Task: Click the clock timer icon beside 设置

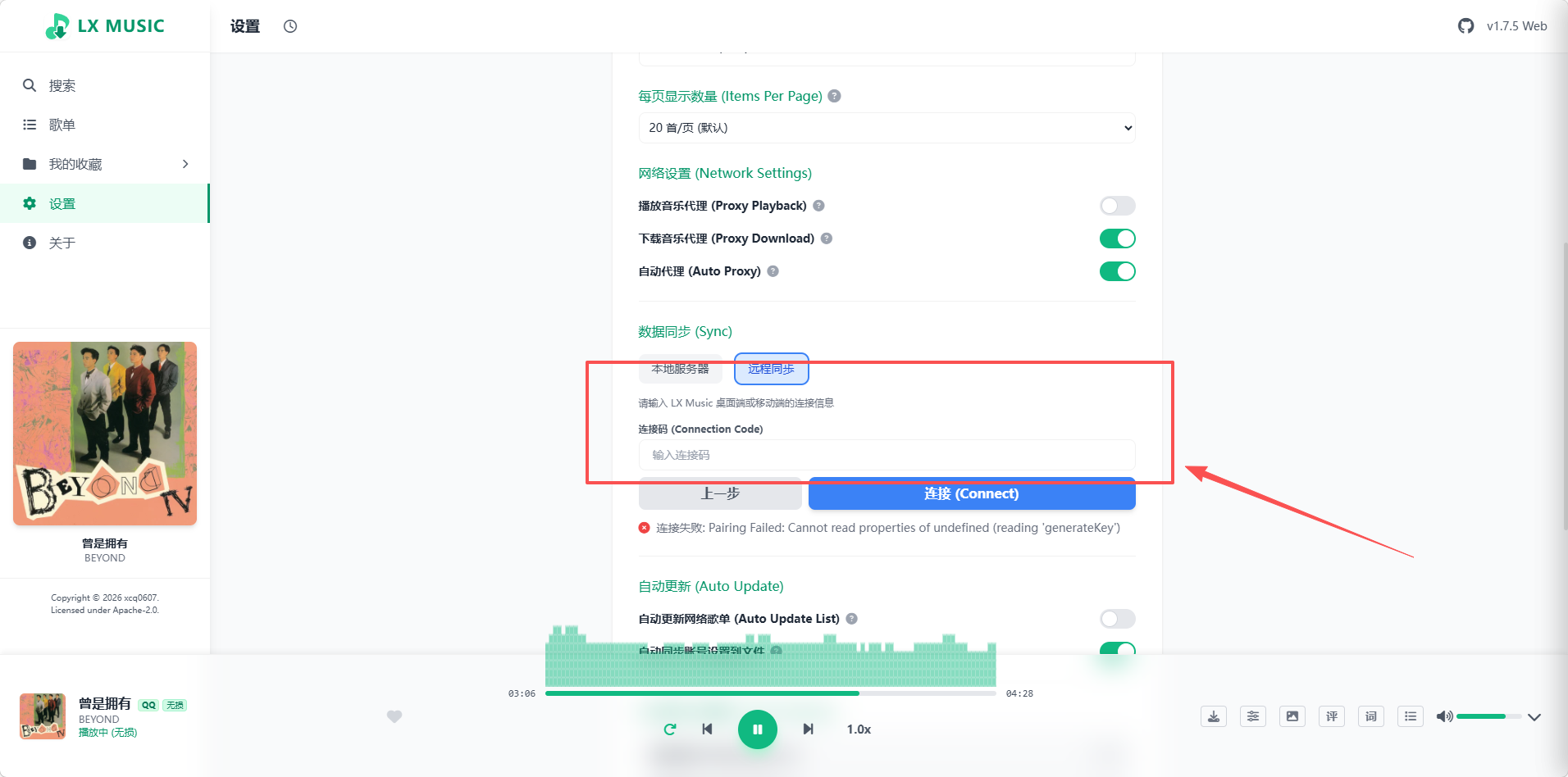Action: (x=290, y=26)
